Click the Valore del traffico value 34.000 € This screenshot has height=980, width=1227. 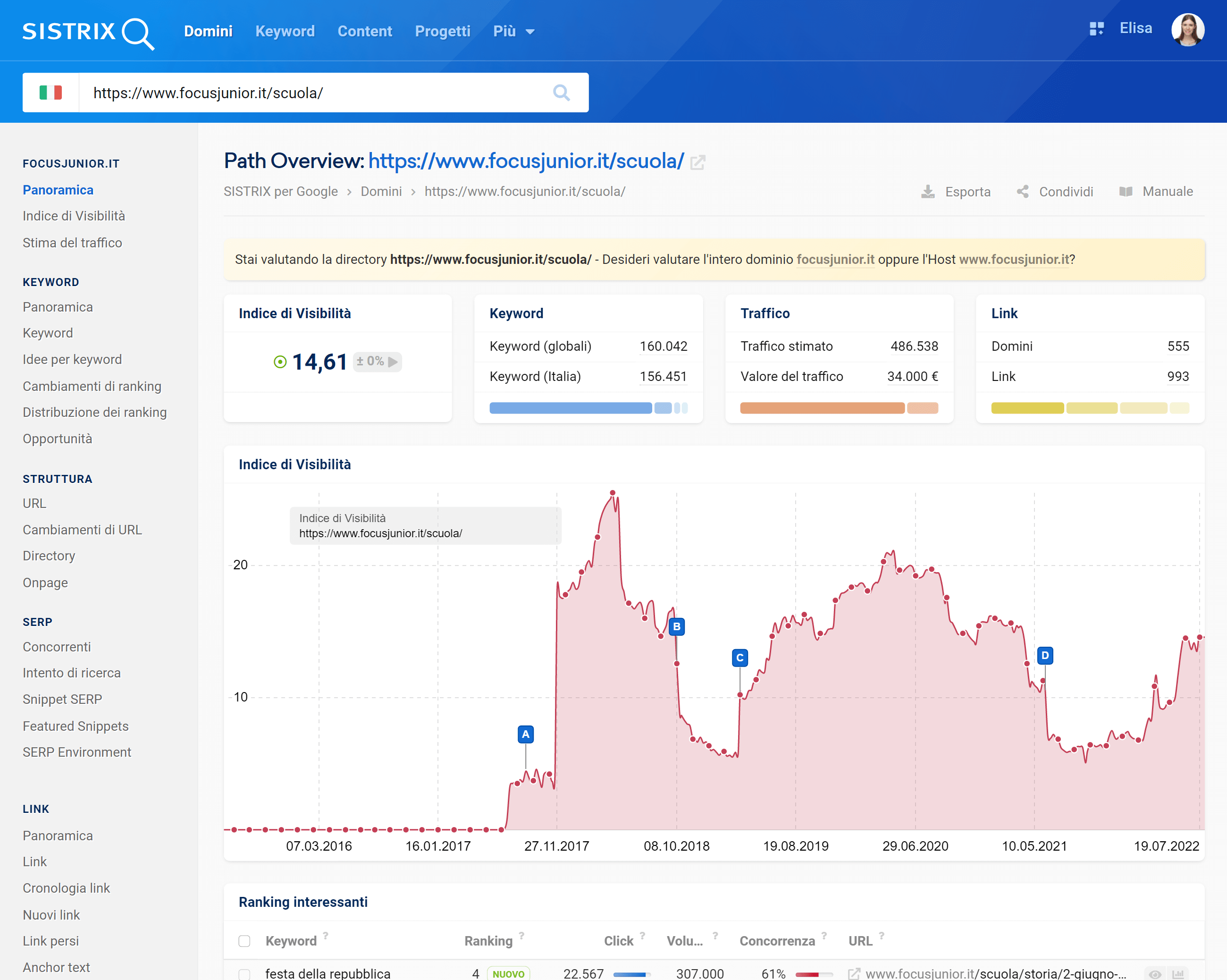[912, 376]
